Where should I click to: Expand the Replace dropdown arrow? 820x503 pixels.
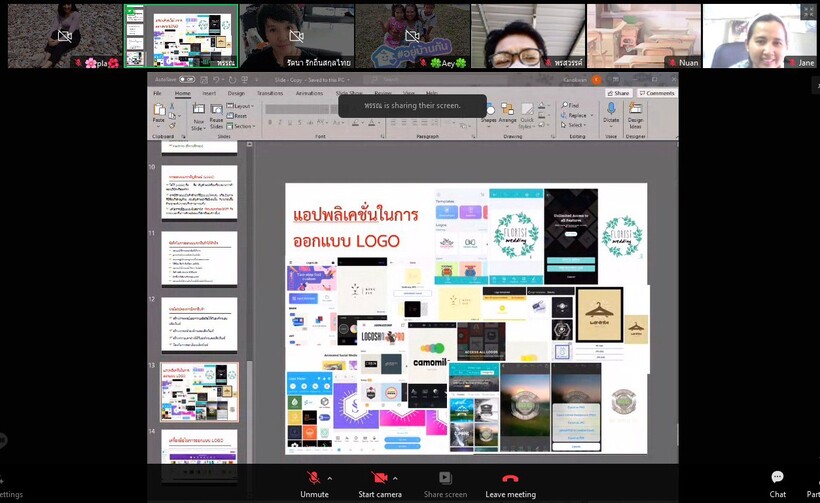[x=592, y=115]
